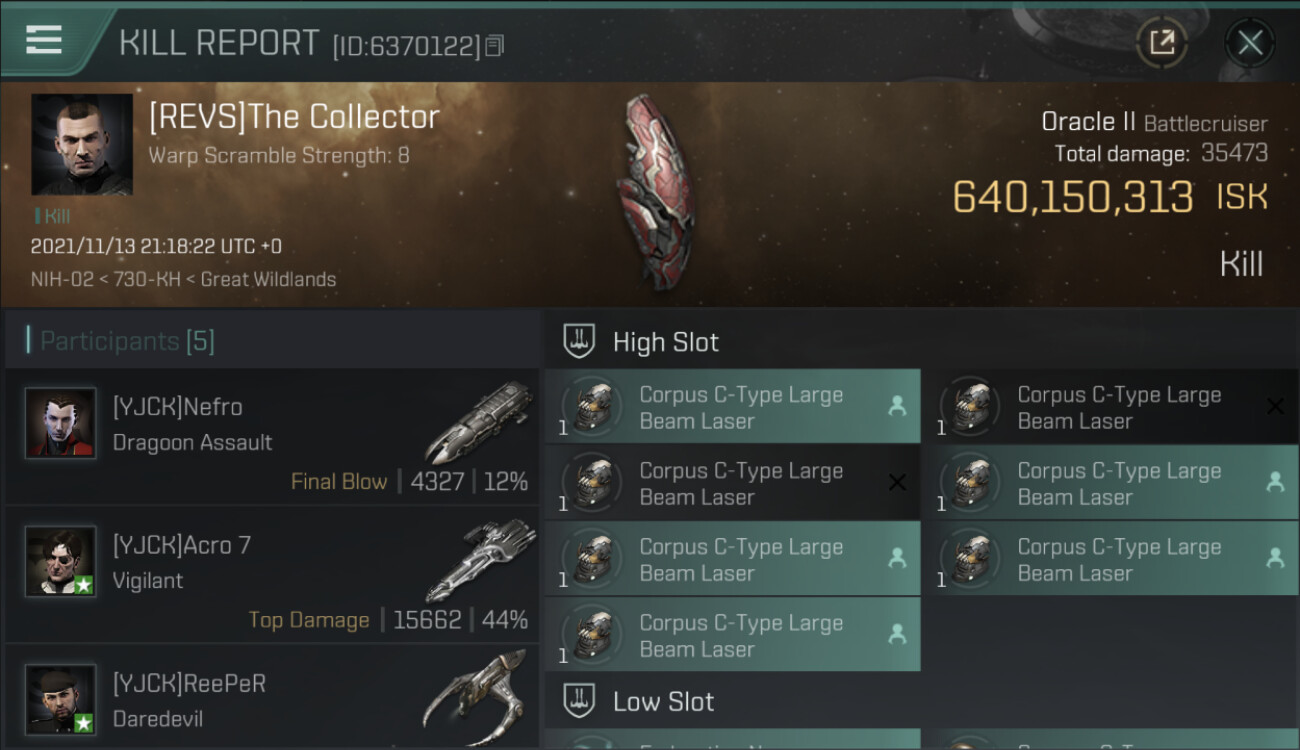Close the kill report window

pyautogui.click(x=1250, y=42)
